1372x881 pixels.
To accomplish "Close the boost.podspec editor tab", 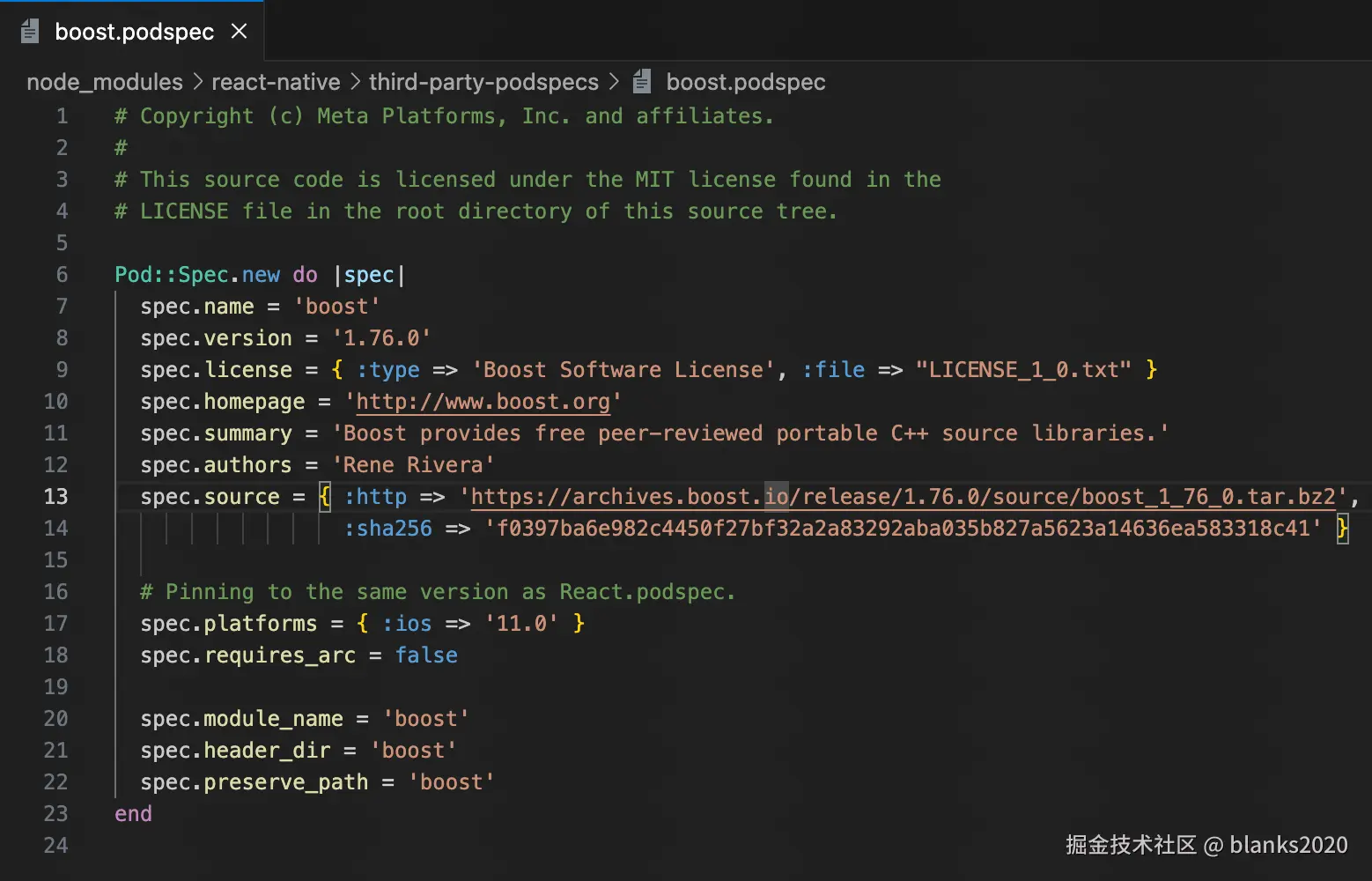I will click(x=239, y=32).
